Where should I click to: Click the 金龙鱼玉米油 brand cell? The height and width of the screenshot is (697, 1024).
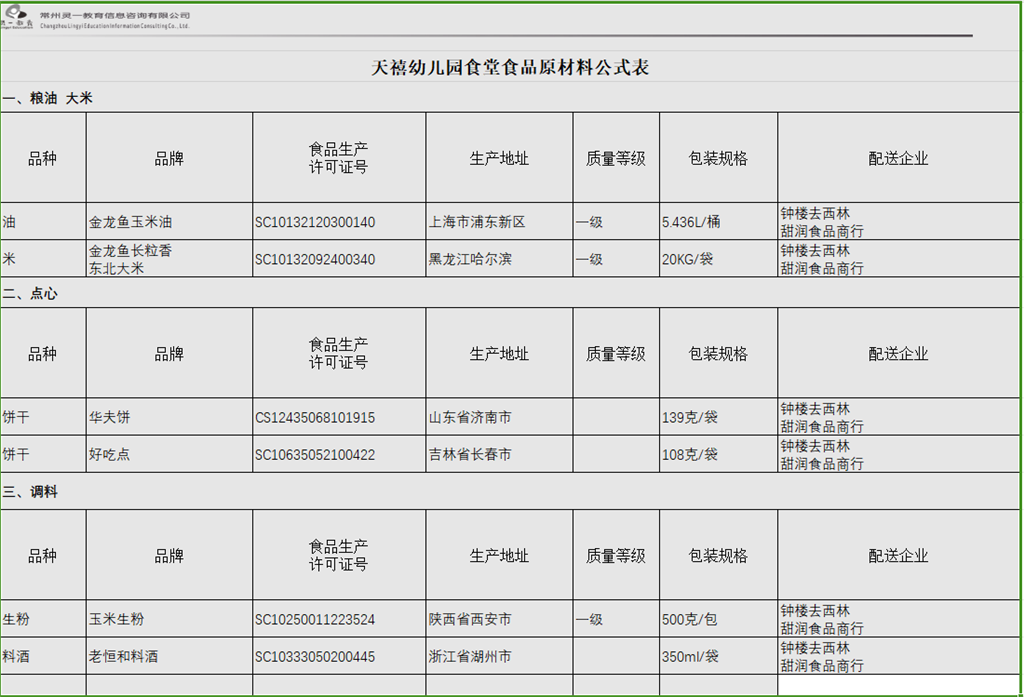point(168,222)
